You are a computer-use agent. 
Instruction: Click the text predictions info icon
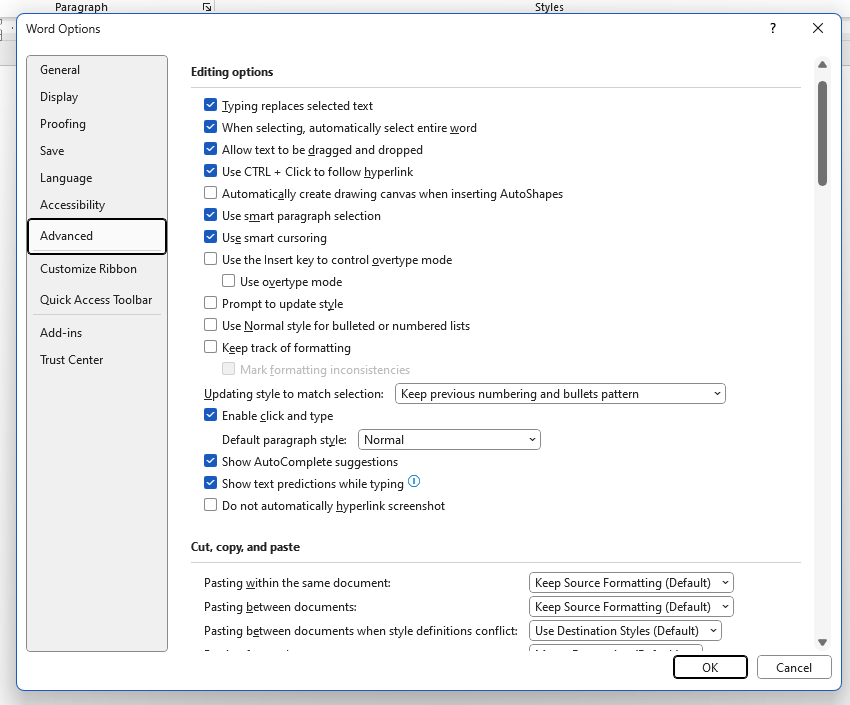[414, 481]
